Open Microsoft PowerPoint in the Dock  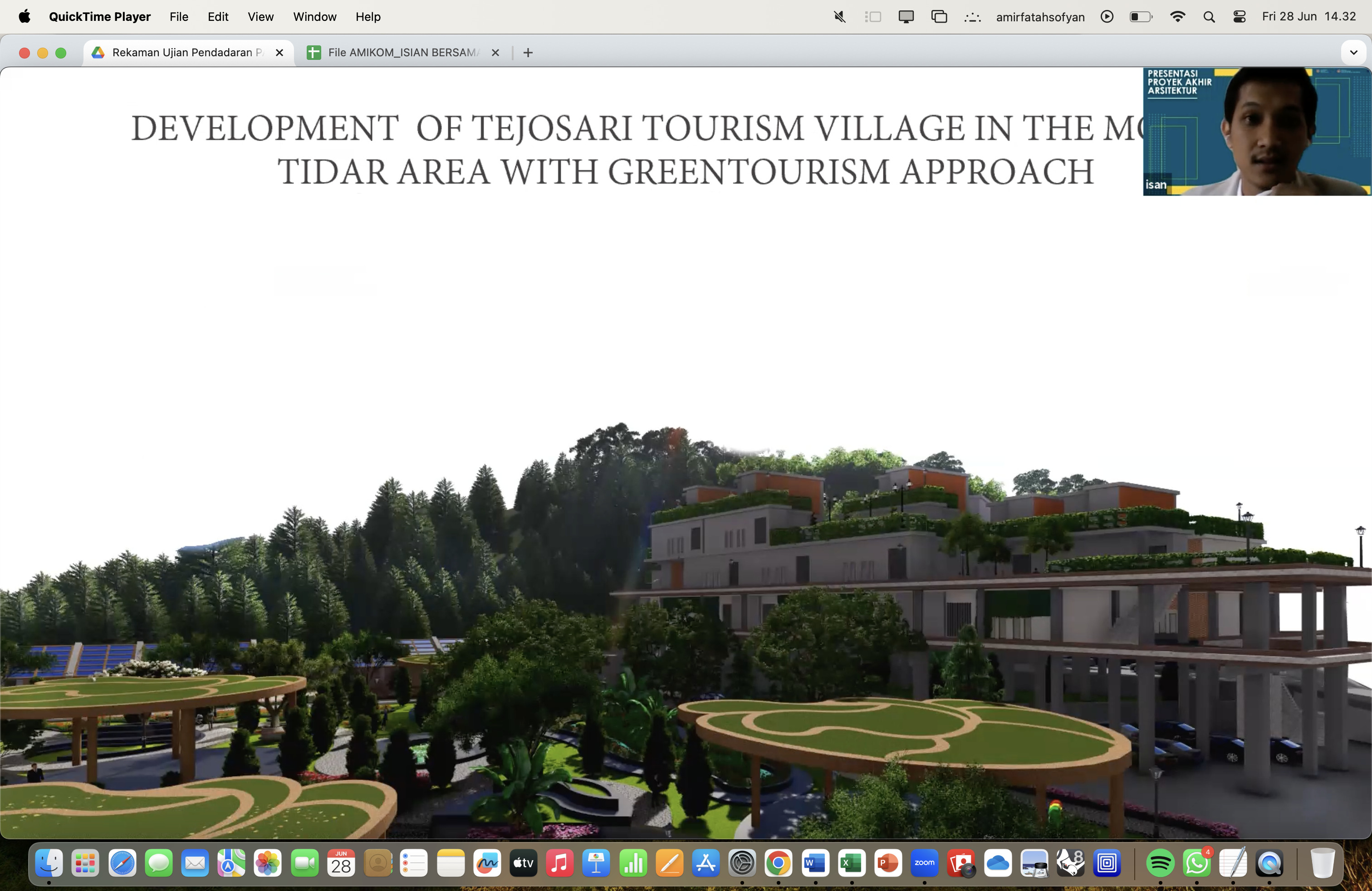pyautogui.click(x=888, y=863)
